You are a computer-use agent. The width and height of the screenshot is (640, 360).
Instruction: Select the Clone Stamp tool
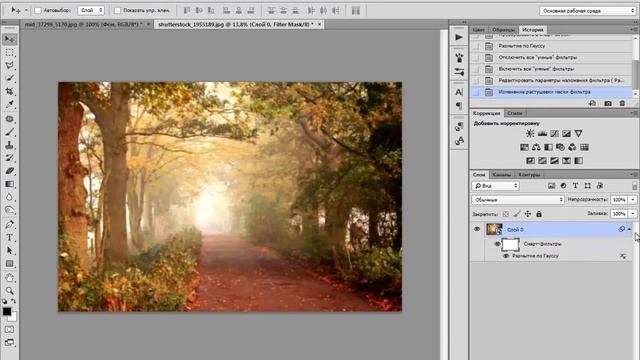[9, 145]
